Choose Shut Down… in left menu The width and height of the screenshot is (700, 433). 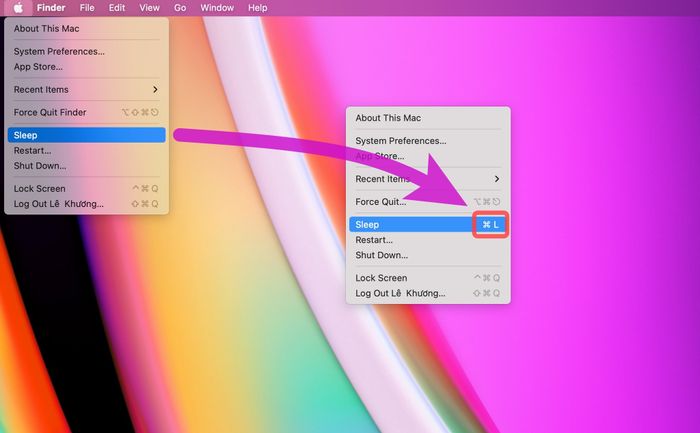click(87, 166)
